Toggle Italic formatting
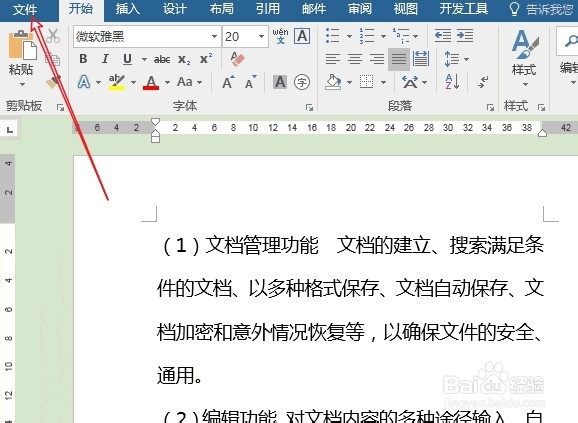 pos(105,59)
